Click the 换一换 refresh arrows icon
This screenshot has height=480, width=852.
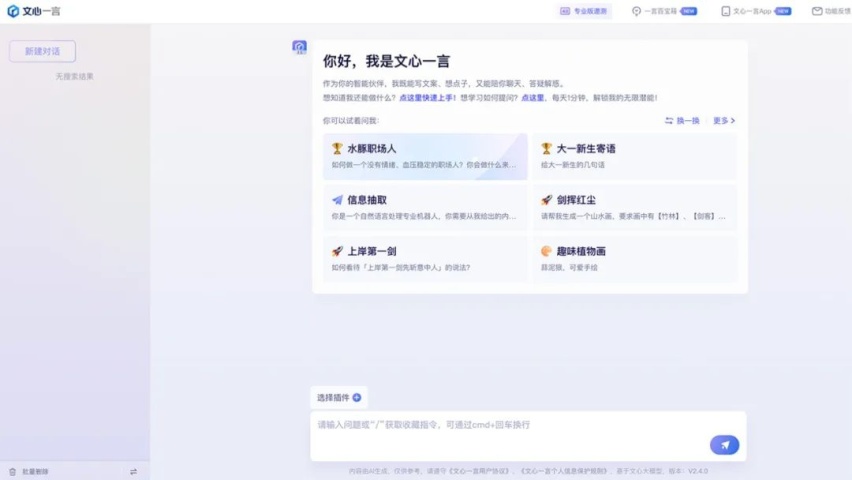click(x=669, y=121)
